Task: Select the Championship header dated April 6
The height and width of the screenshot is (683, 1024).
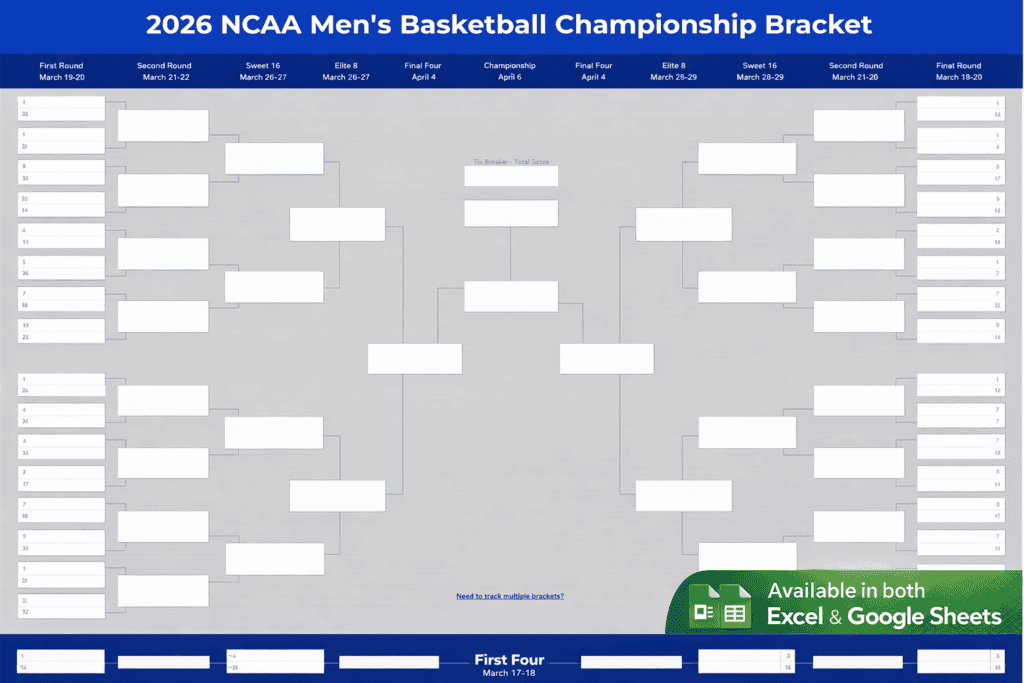Action: (510, 71)
